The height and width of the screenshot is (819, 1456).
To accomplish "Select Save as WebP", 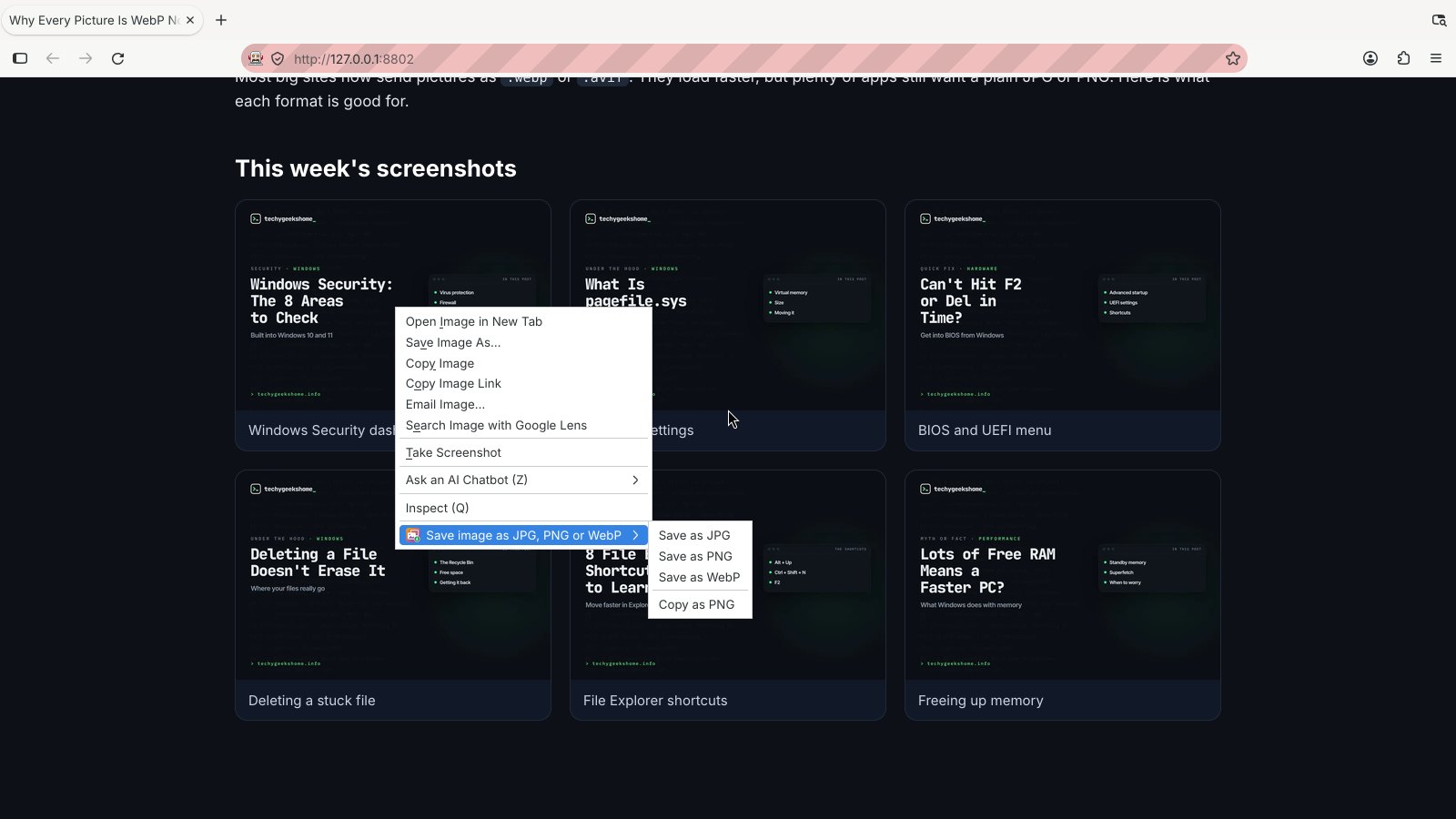I will click(700, 577).
